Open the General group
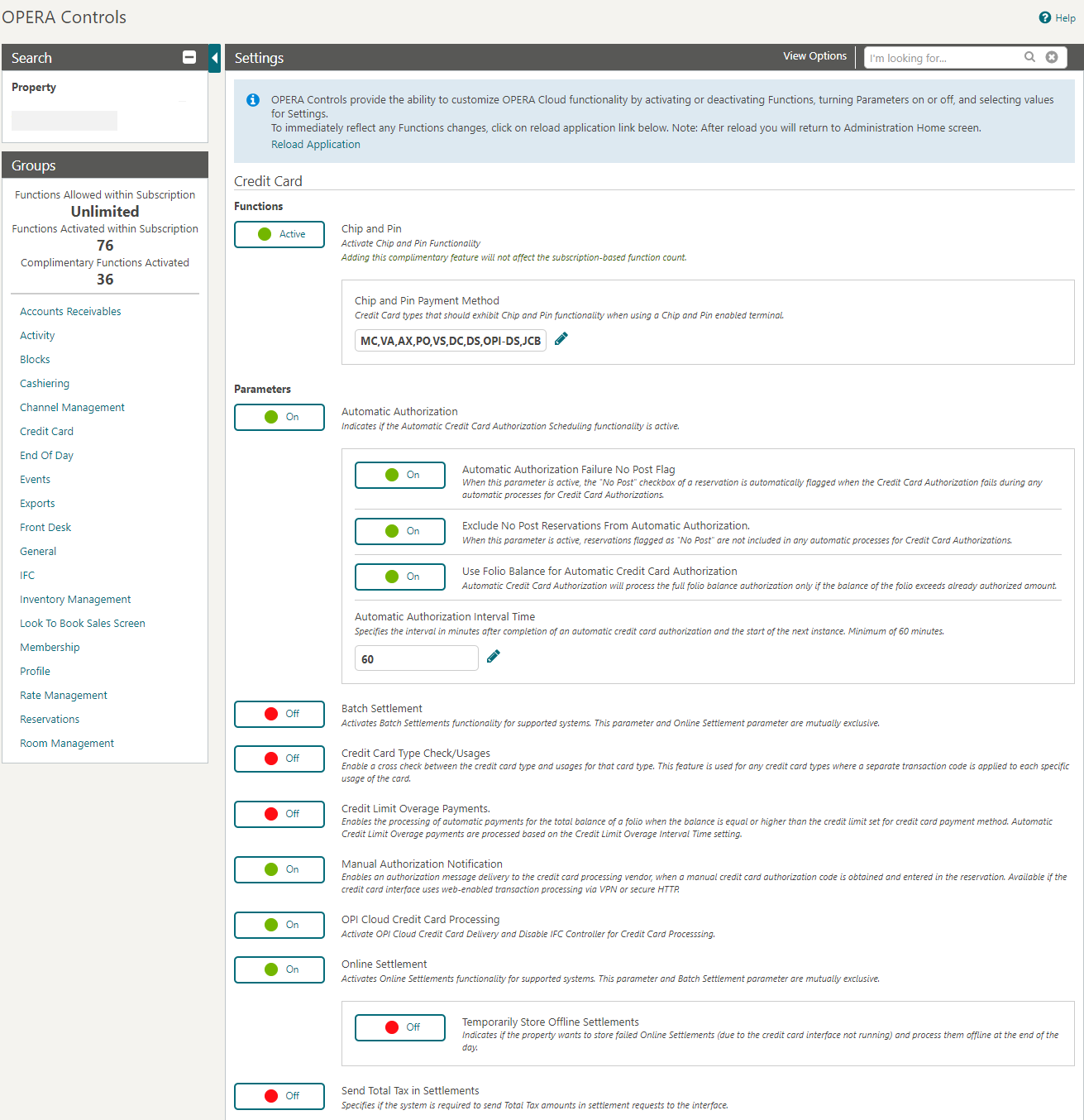The width and height of the screenshot is (1084, 1120). (38, 552)
